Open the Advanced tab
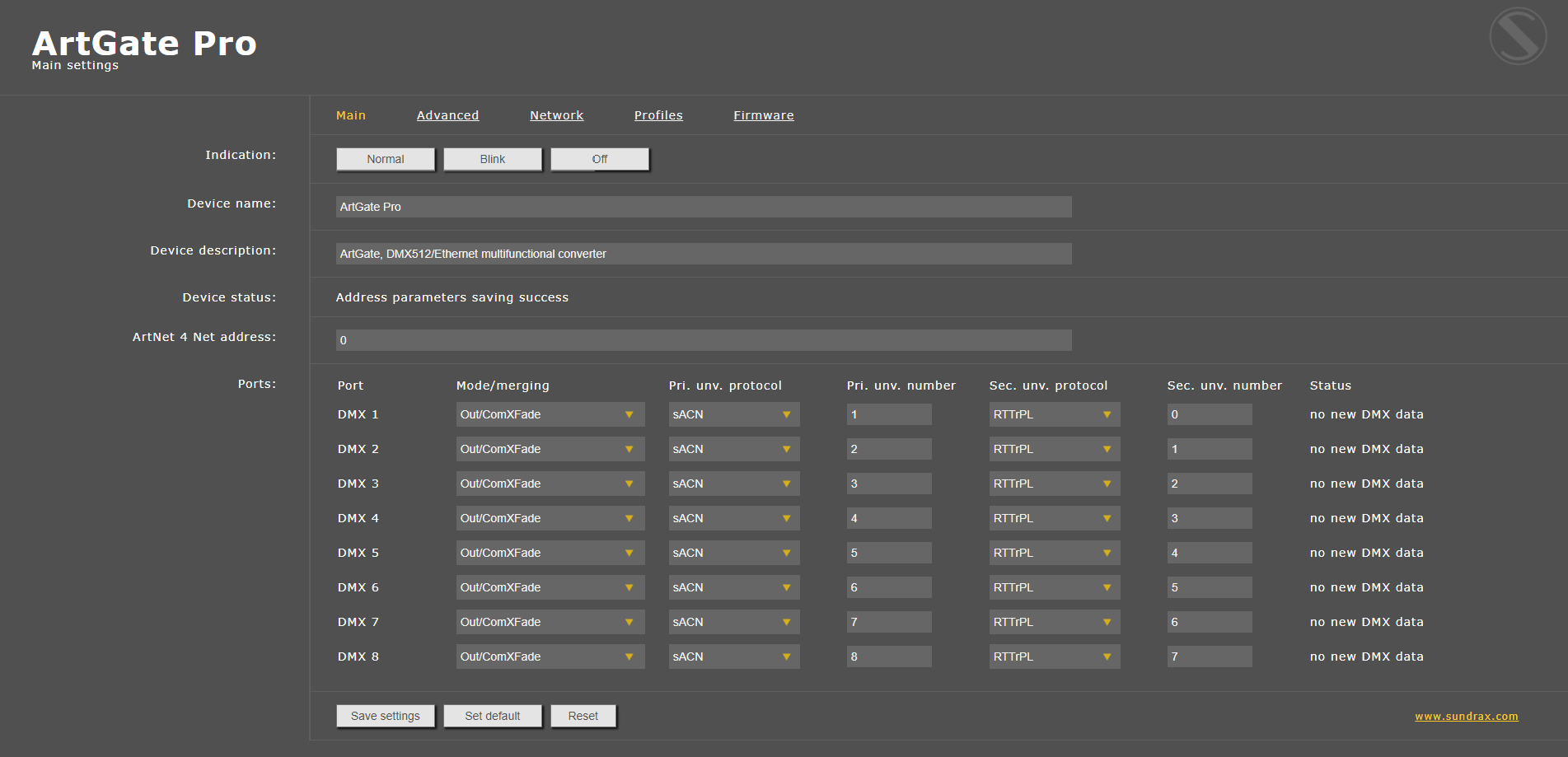Image resolution: width=1568 pixels, height=757 pixels. [x=447, y=115]
